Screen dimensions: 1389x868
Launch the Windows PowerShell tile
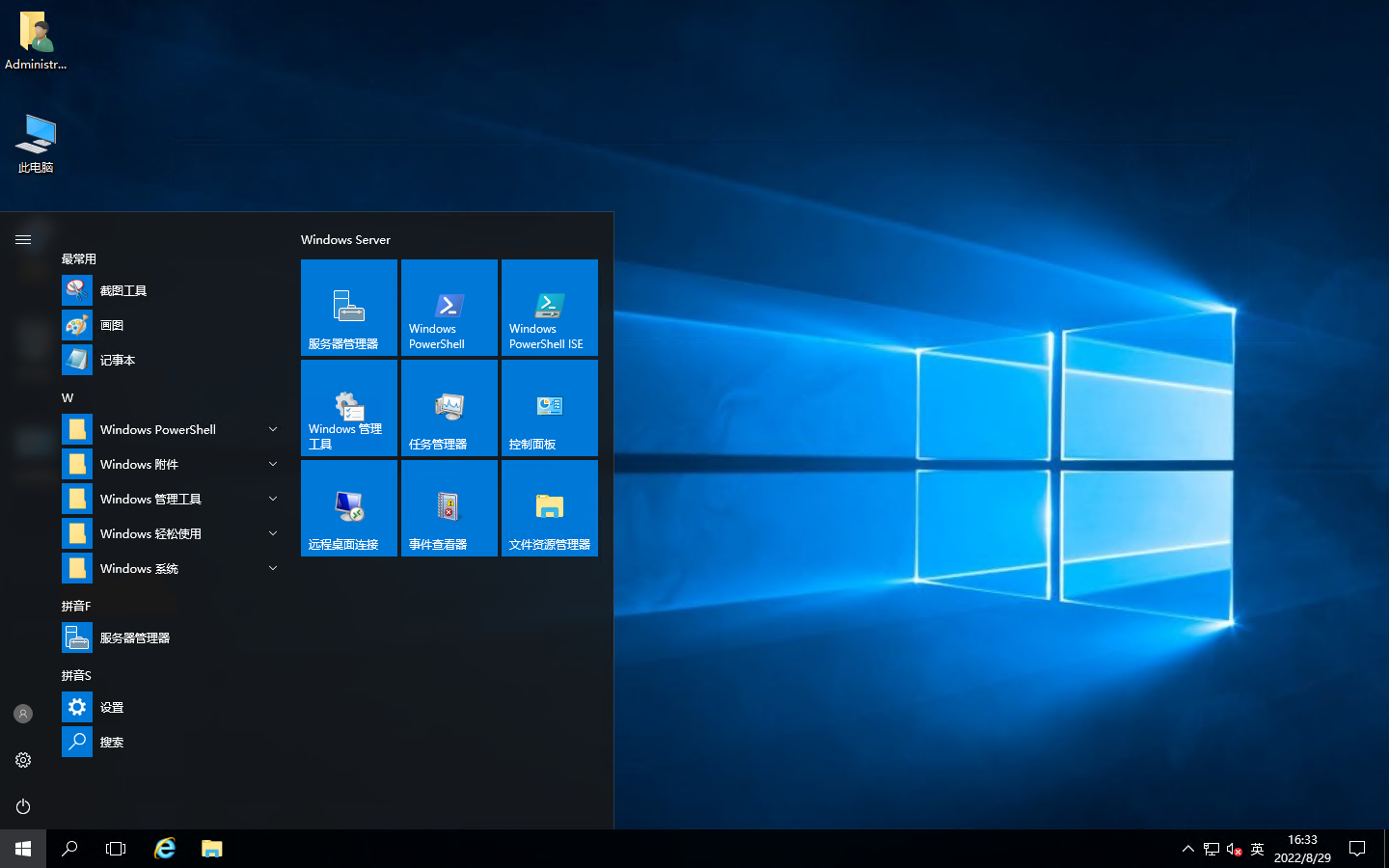tap(449, 308)
